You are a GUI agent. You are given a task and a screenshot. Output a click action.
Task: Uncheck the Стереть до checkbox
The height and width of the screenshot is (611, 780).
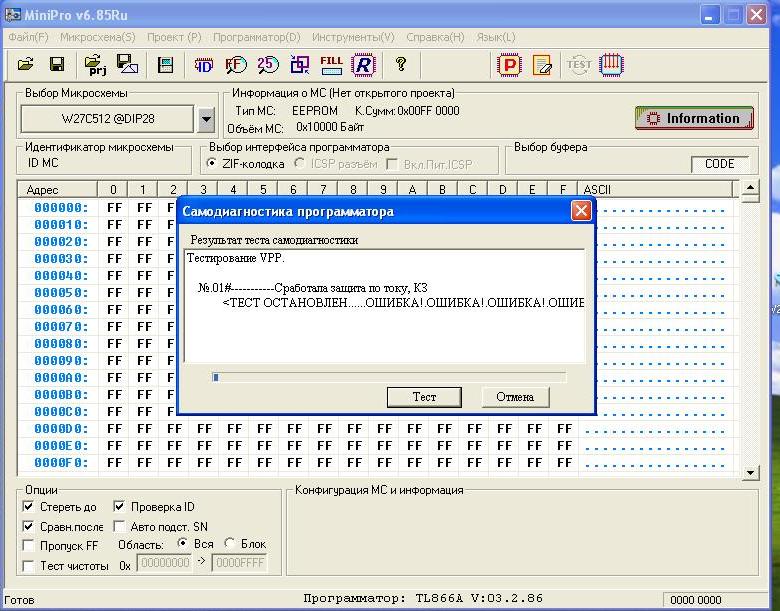pyautogui.click(x=28, y=507)
